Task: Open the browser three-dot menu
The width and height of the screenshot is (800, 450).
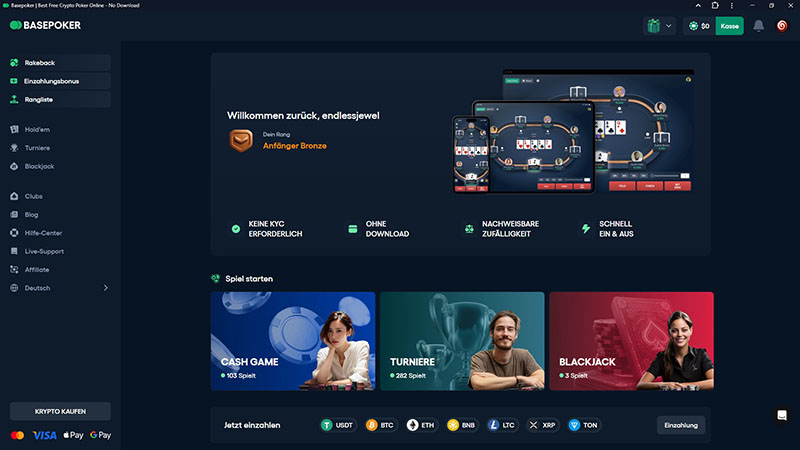Action: (732, 5)
